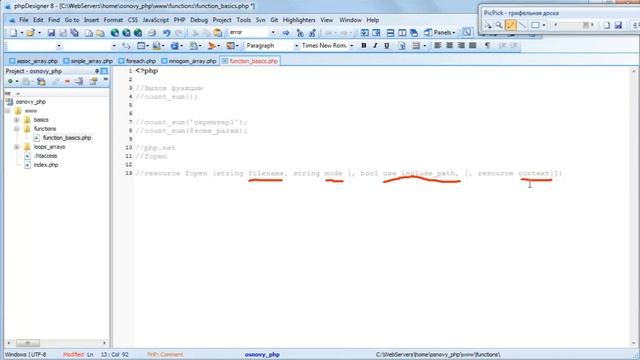Image resolution: width=640 pixels, height=360 pixels.
Task: Expand the loops_arrays folder
Action: [17, 147]
